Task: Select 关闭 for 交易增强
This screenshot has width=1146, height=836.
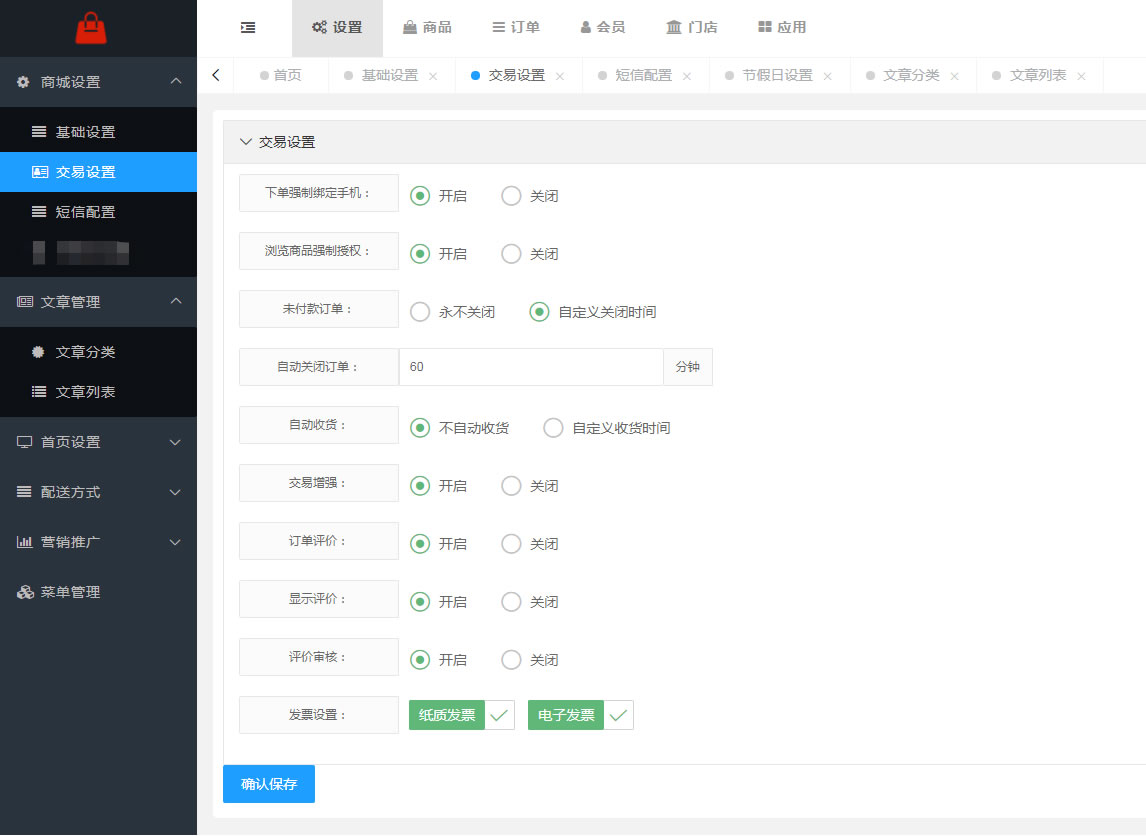Action: pos(511,486)
